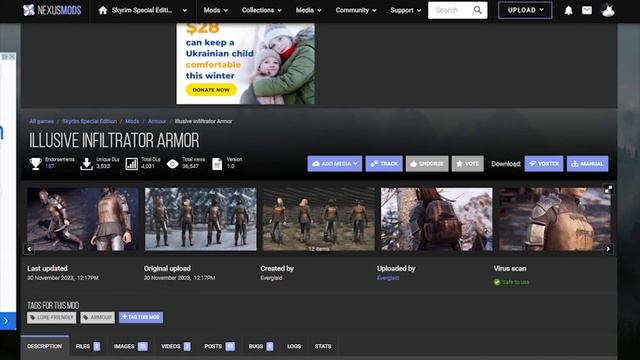
Task: Click the blue arrow on the side ad
Action: pyautogui.click(x=6, y=321)
